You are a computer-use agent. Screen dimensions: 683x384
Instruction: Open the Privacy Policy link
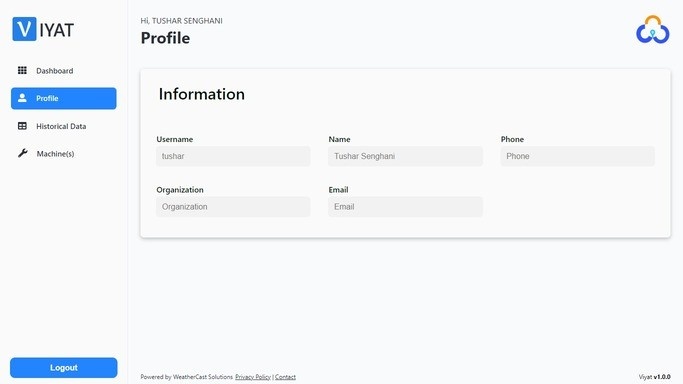253,377
